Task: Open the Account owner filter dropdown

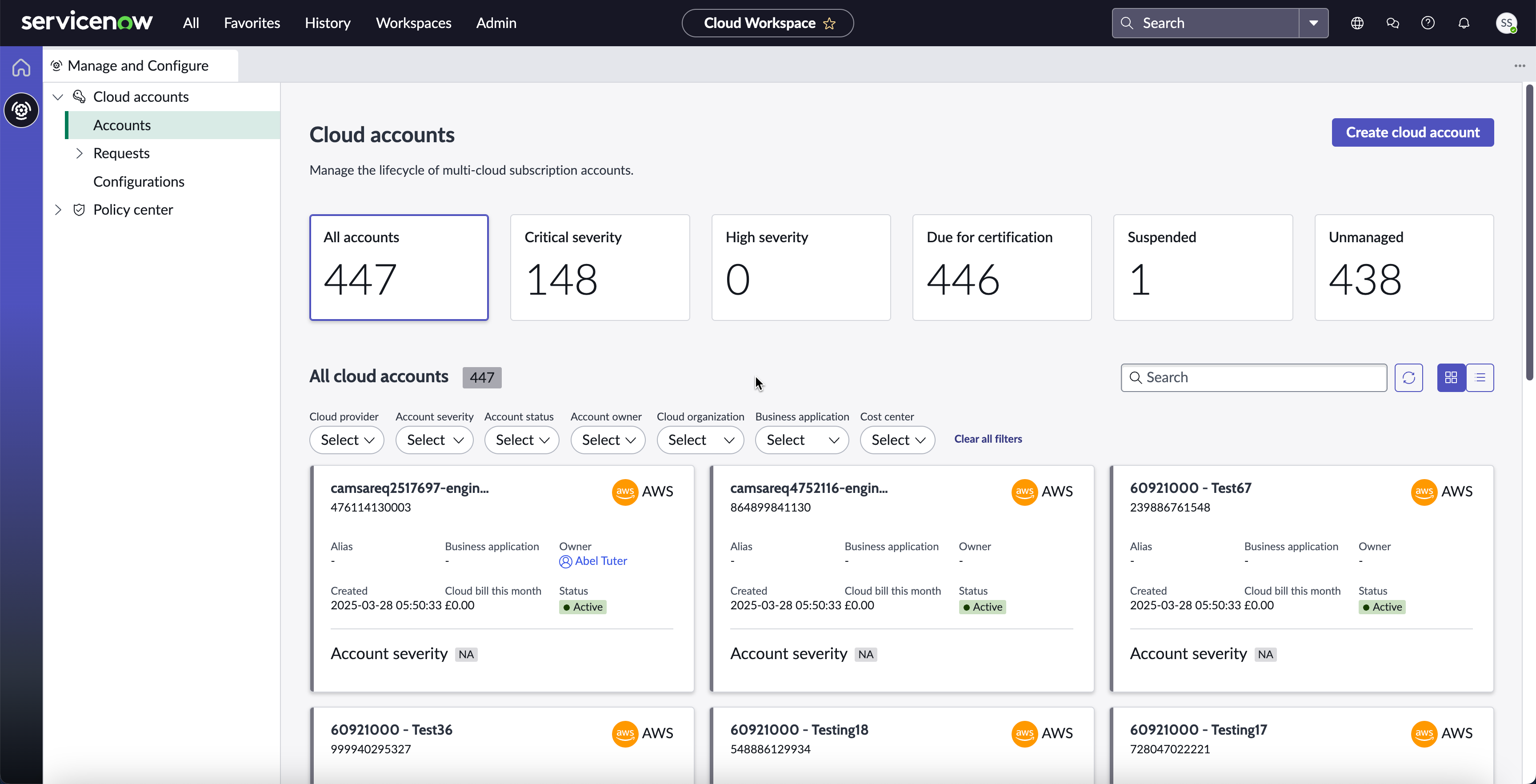Action: click(x=608, y=440)
